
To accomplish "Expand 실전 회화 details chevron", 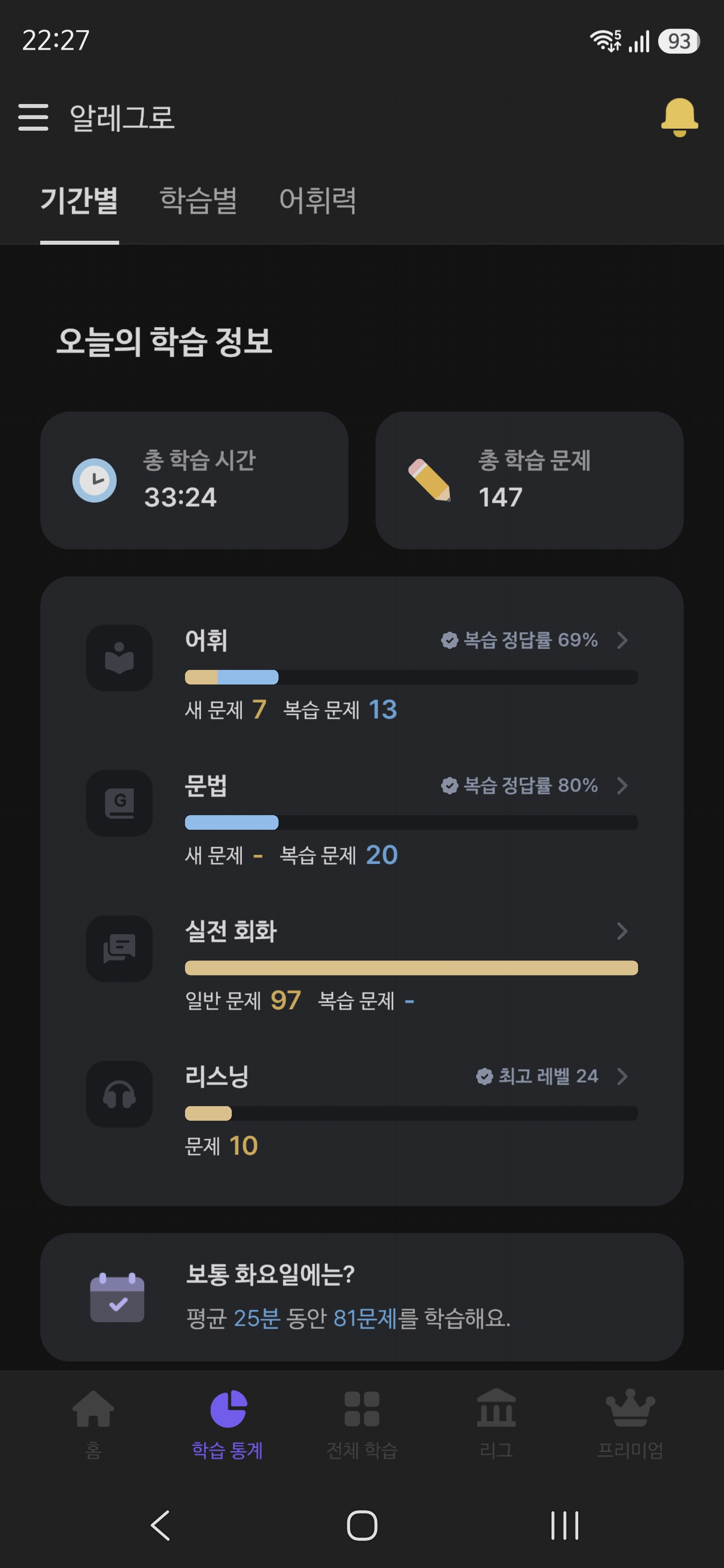I will pyautogui.click(x=622, y=931).
